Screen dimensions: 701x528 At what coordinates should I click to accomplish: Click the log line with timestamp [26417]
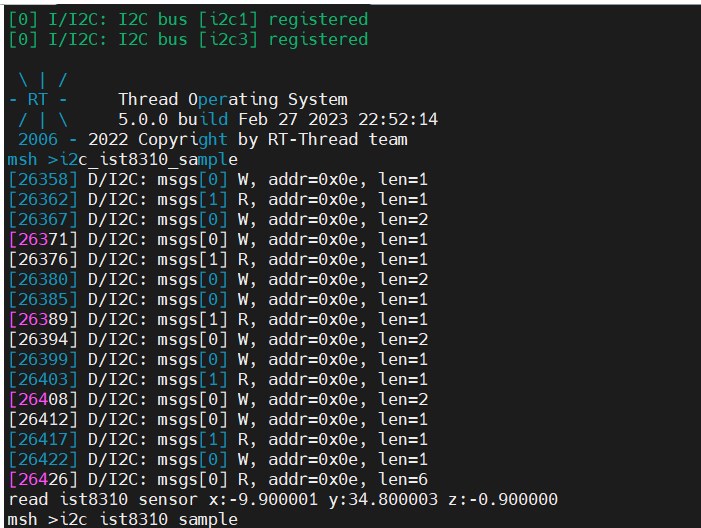218,439
